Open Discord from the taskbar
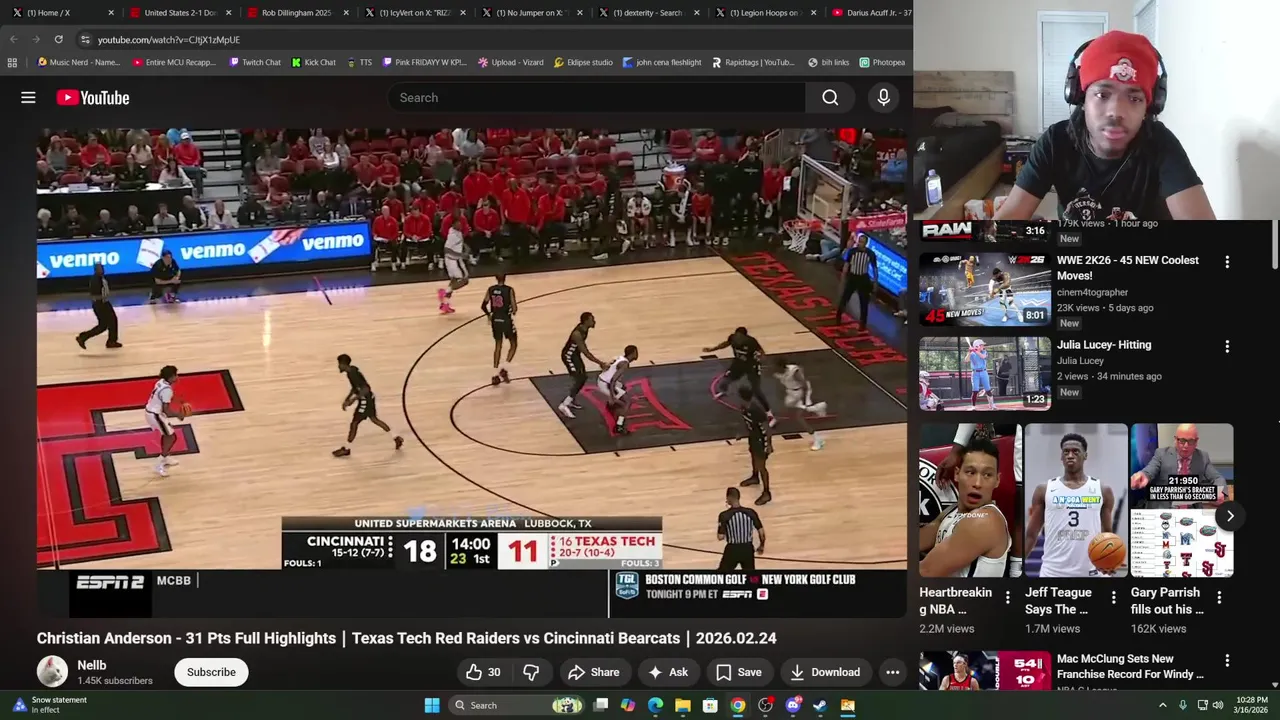This screenshot has height=720, width=1280. click(793, 705)
